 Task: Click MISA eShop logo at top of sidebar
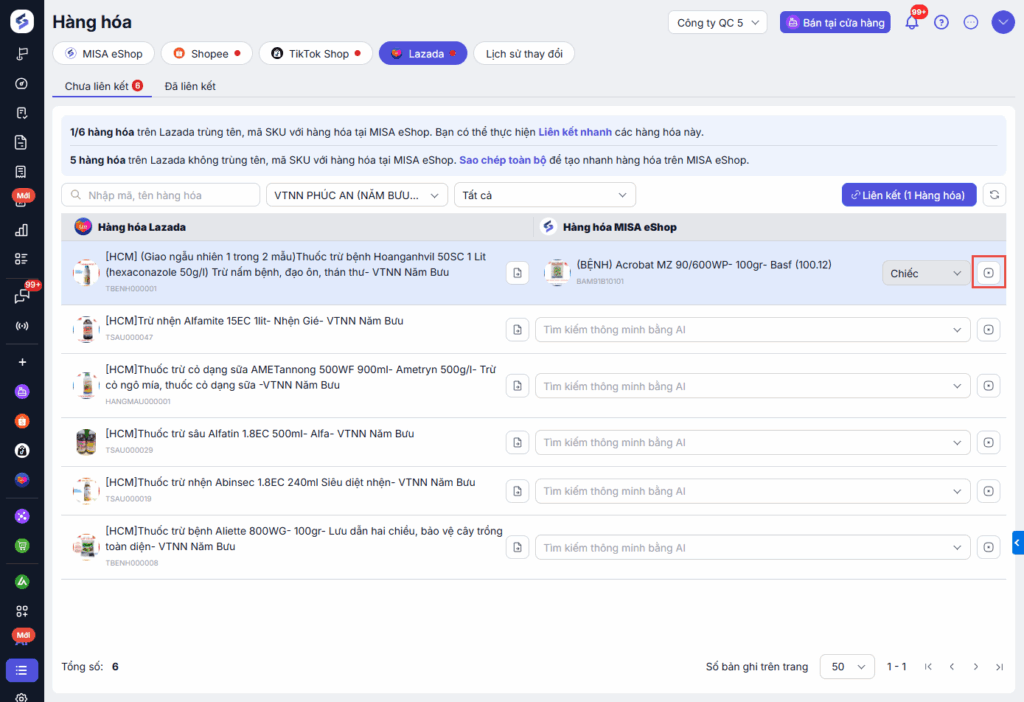21,21
